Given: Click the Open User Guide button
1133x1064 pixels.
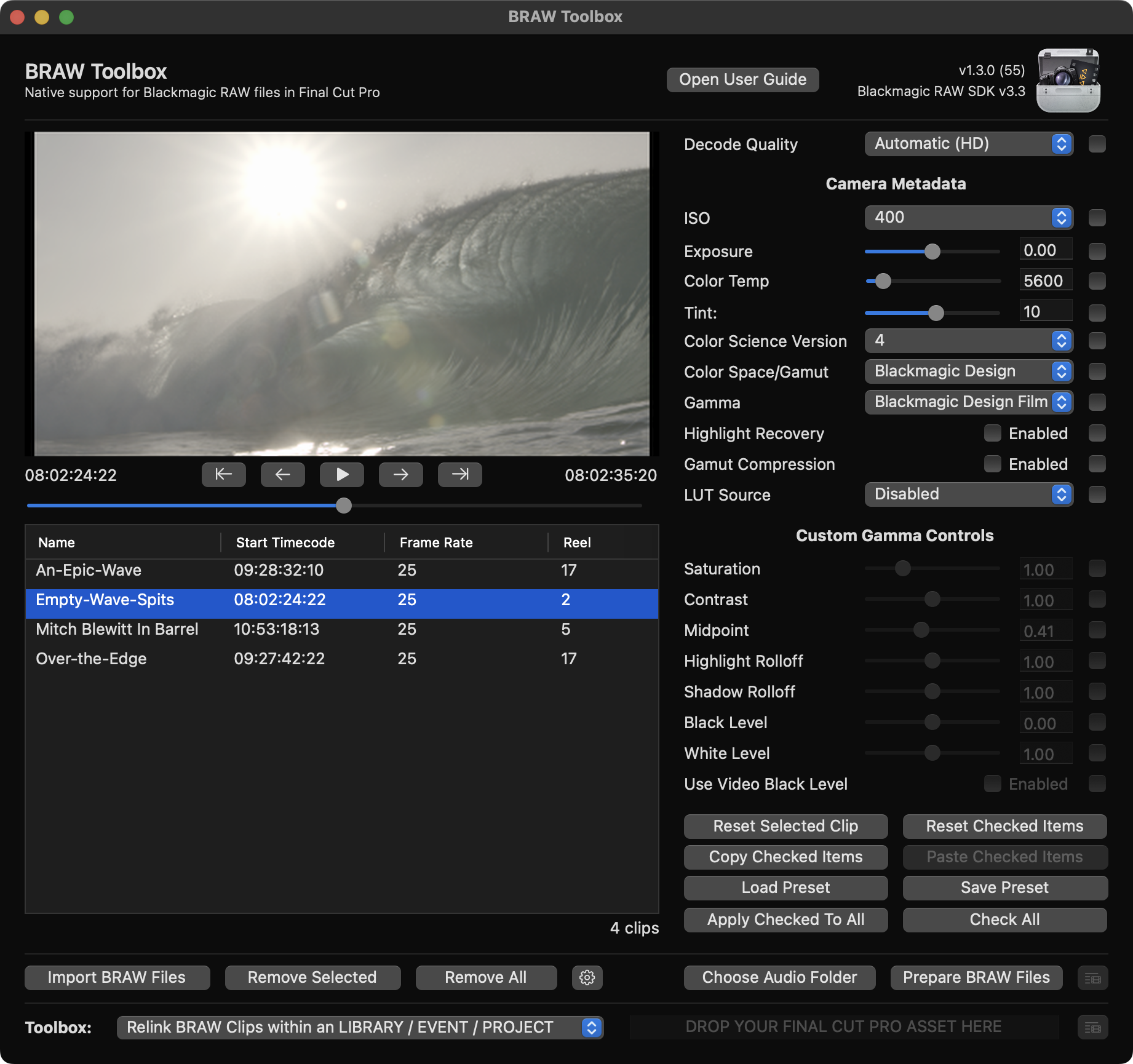Looking at the screenshot, I should coord(742,80).
